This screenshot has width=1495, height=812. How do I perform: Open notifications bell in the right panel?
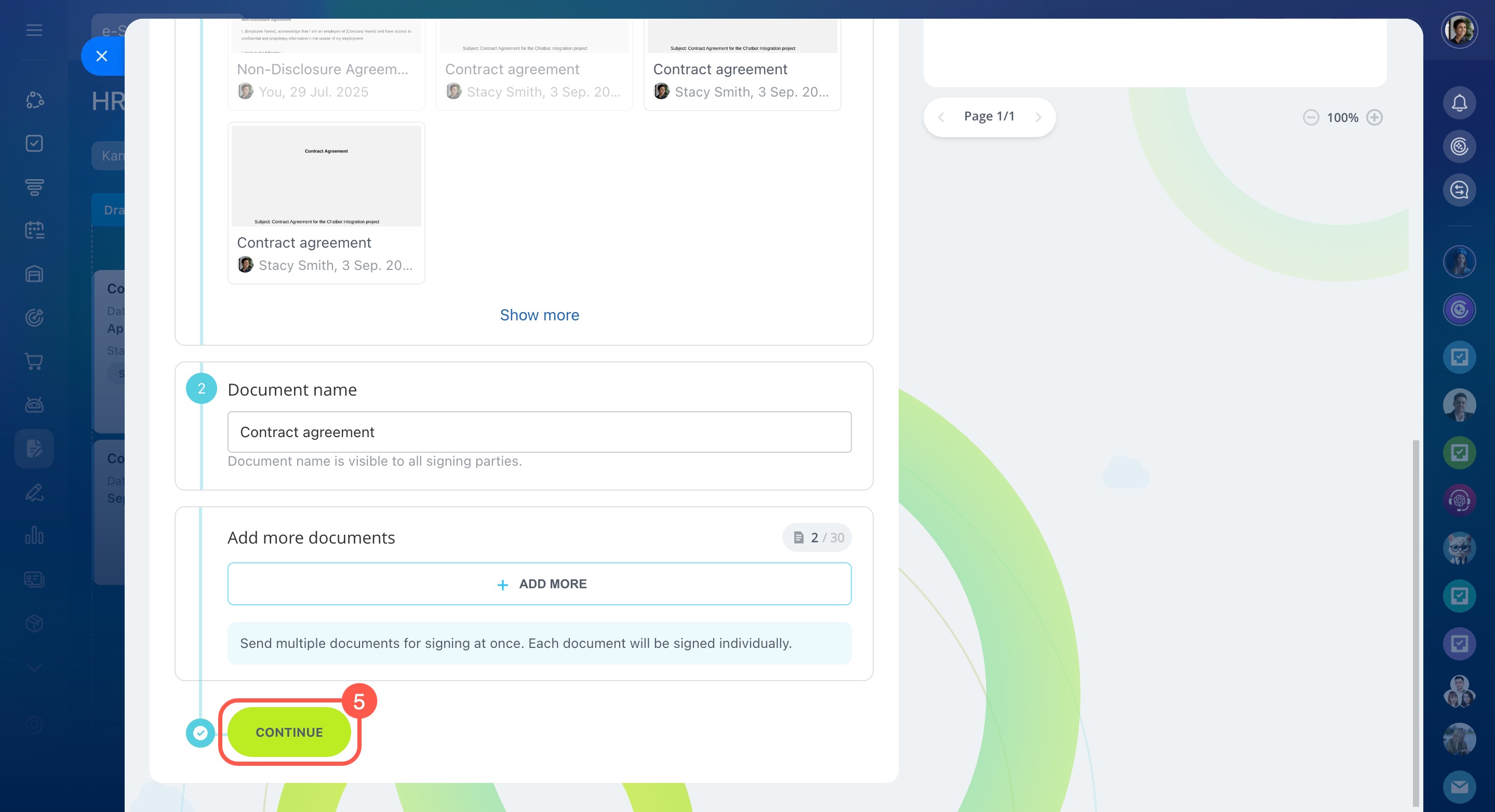click(1459, 103)
